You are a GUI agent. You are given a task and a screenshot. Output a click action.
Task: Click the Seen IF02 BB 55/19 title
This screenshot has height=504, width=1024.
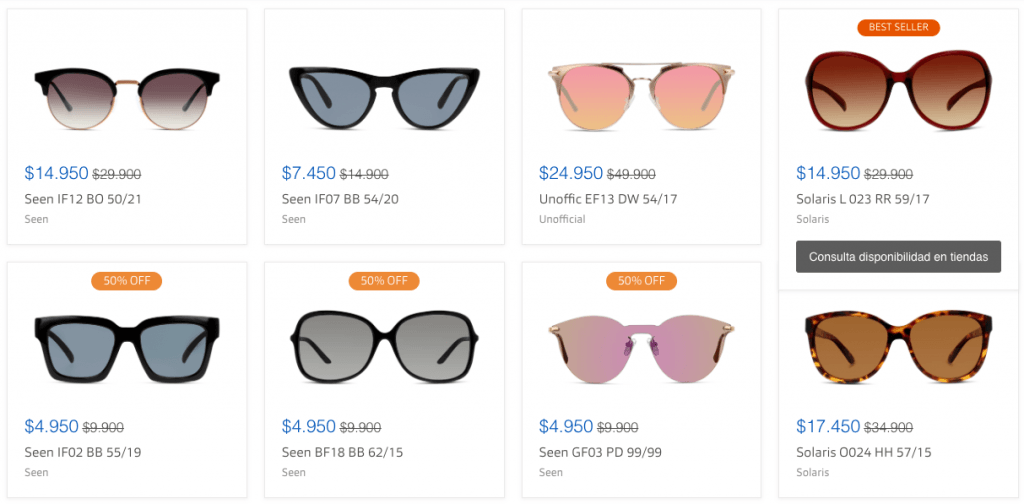click(x=83, y=452)
